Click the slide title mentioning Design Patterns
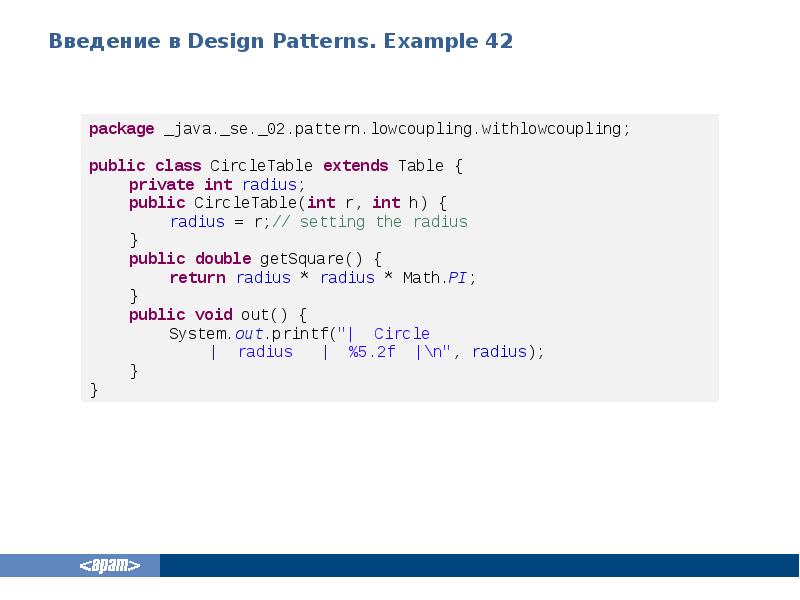 [x=280, y=41]
